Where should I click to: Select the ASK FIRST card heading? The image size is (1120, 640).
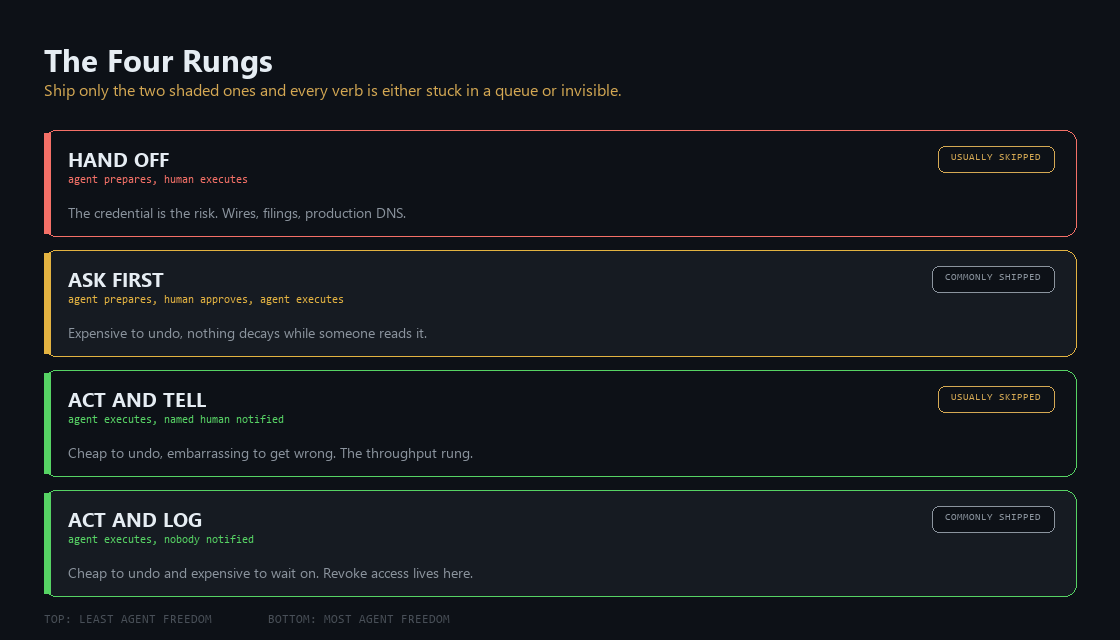(116, 280)
